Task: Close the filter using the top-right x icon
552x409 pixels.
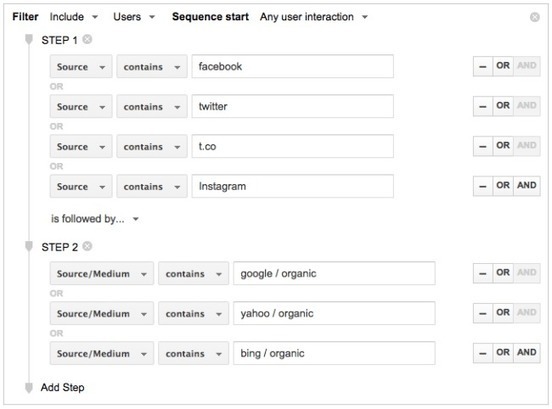Action: (534, 17)
